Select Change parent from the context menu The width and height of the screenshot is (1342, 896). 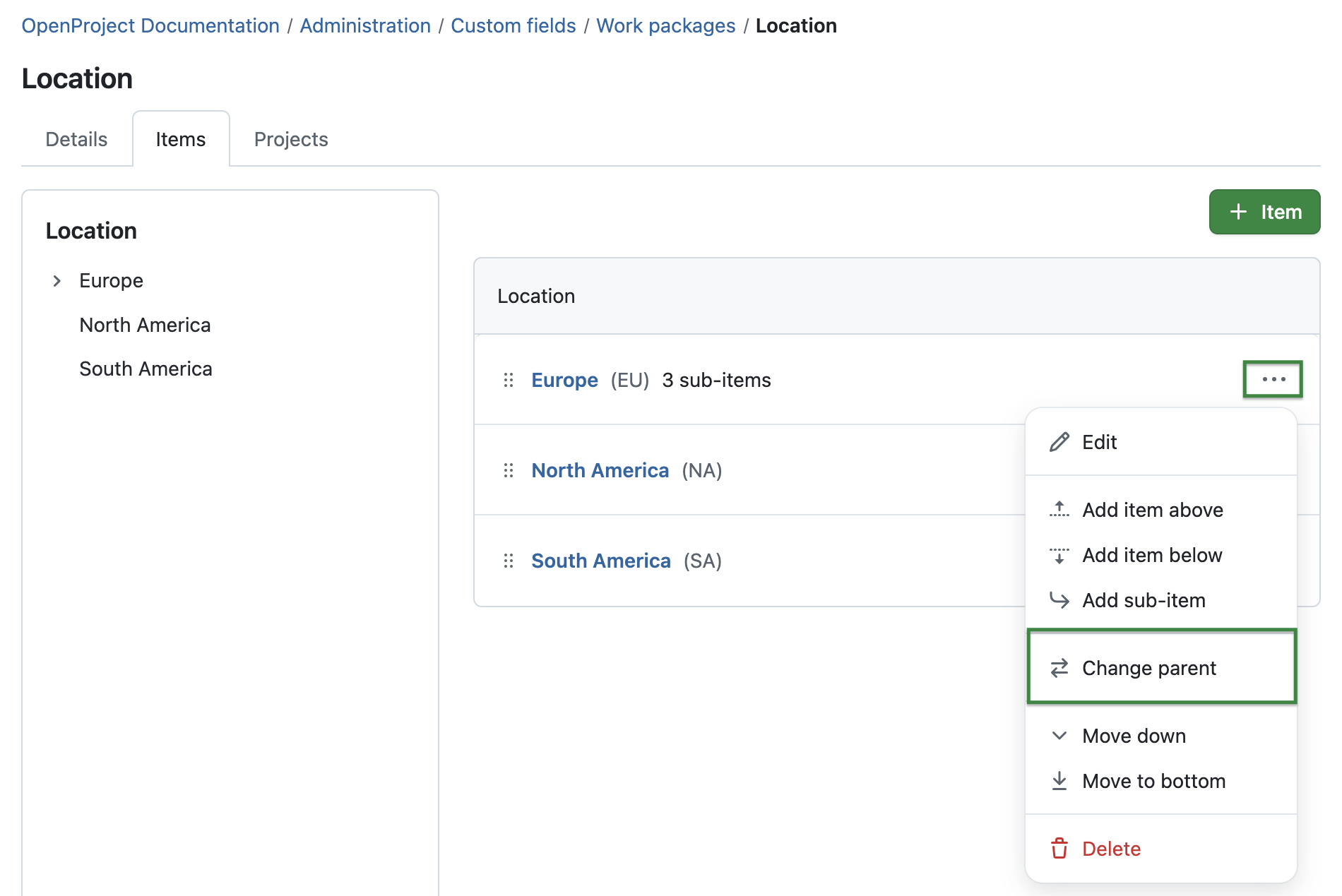pyautogui.click(x=1149, y=667)
